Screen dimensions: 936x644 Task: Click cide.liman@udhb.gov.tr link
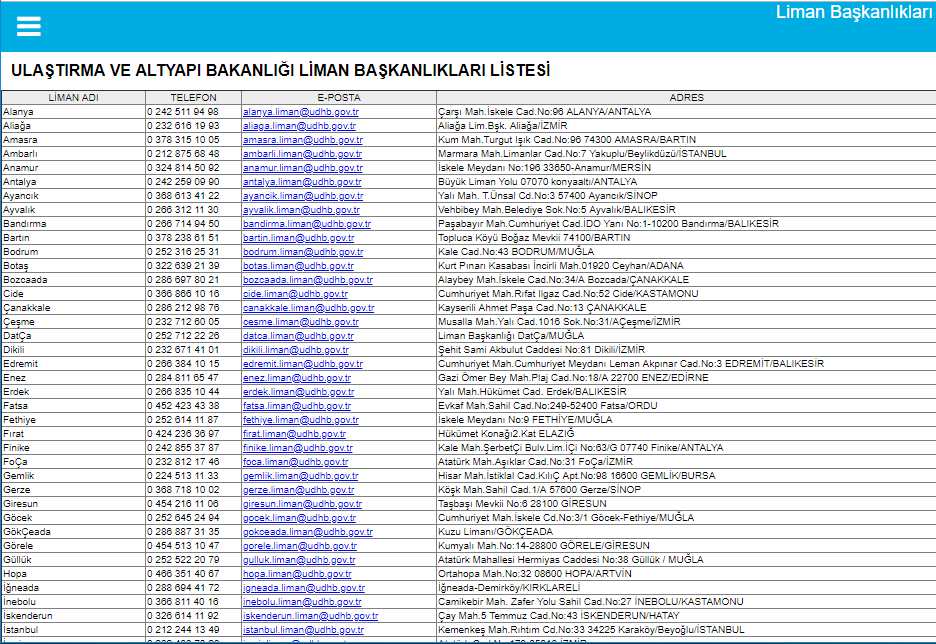click(x=295, y=294)
